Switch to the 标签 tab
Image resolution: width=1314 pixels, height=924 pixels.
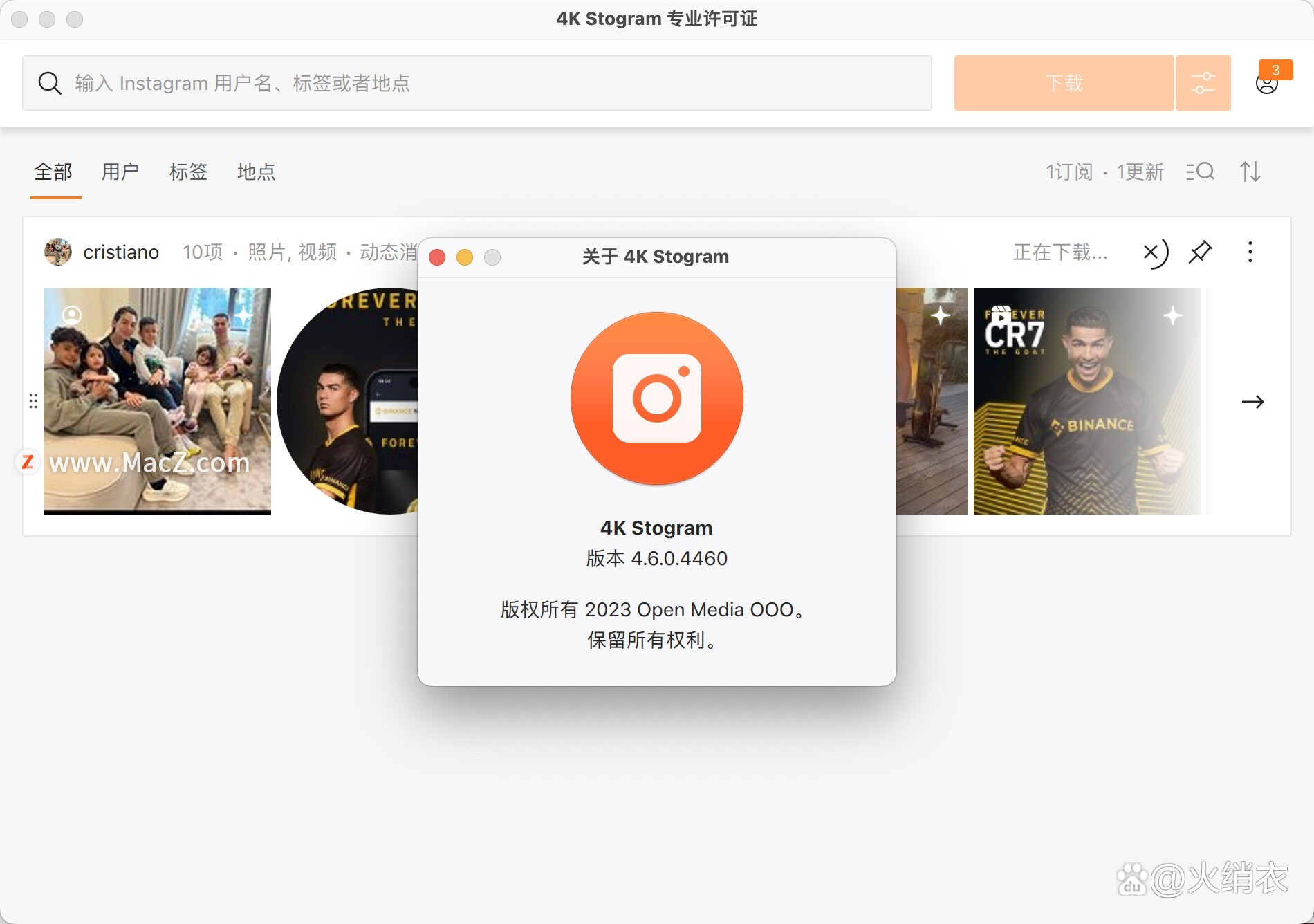point(188,172)
